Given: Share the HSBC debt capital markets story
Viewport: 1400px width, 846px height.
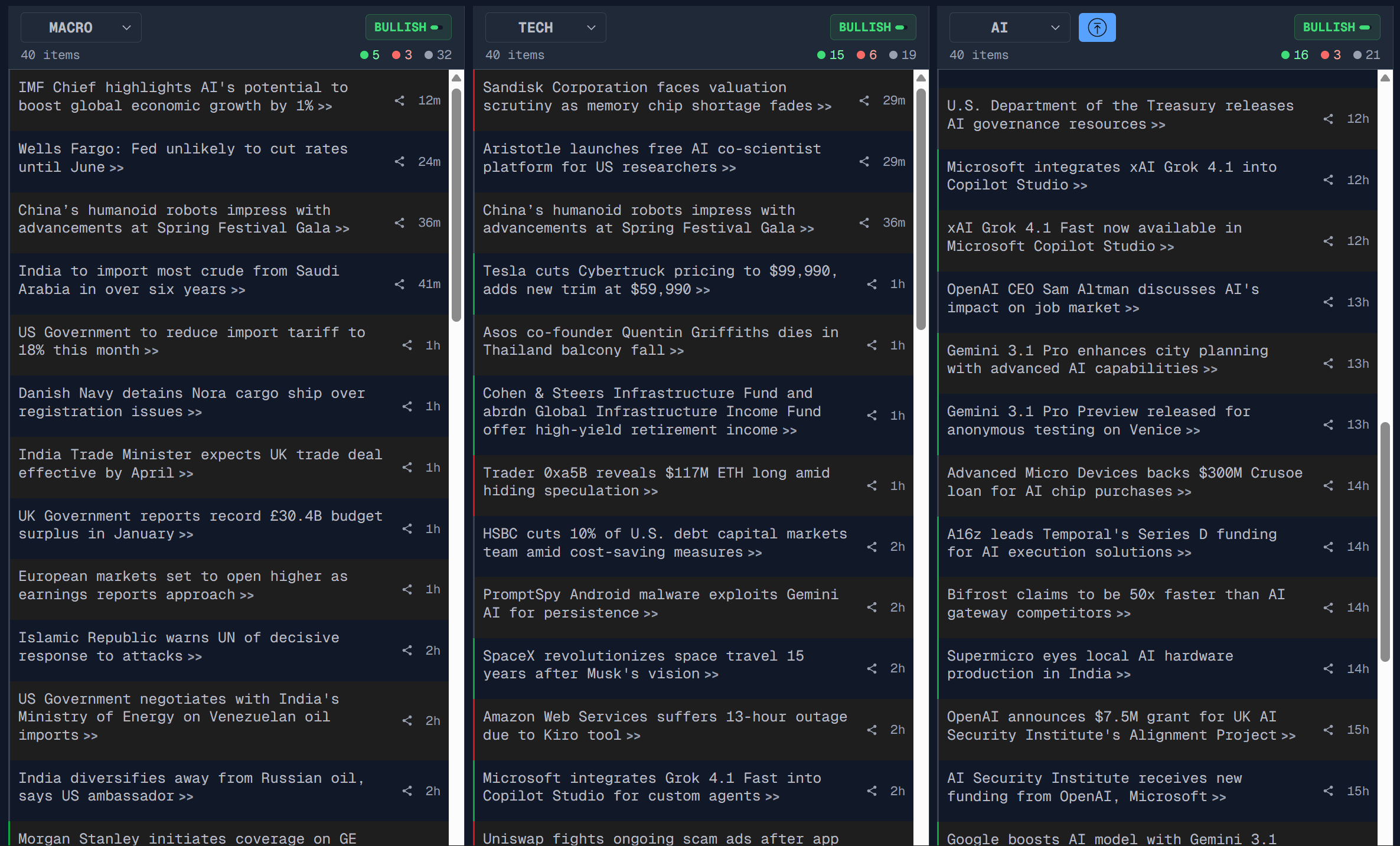Looking at the screenshot, I should [x=872, y=547].
